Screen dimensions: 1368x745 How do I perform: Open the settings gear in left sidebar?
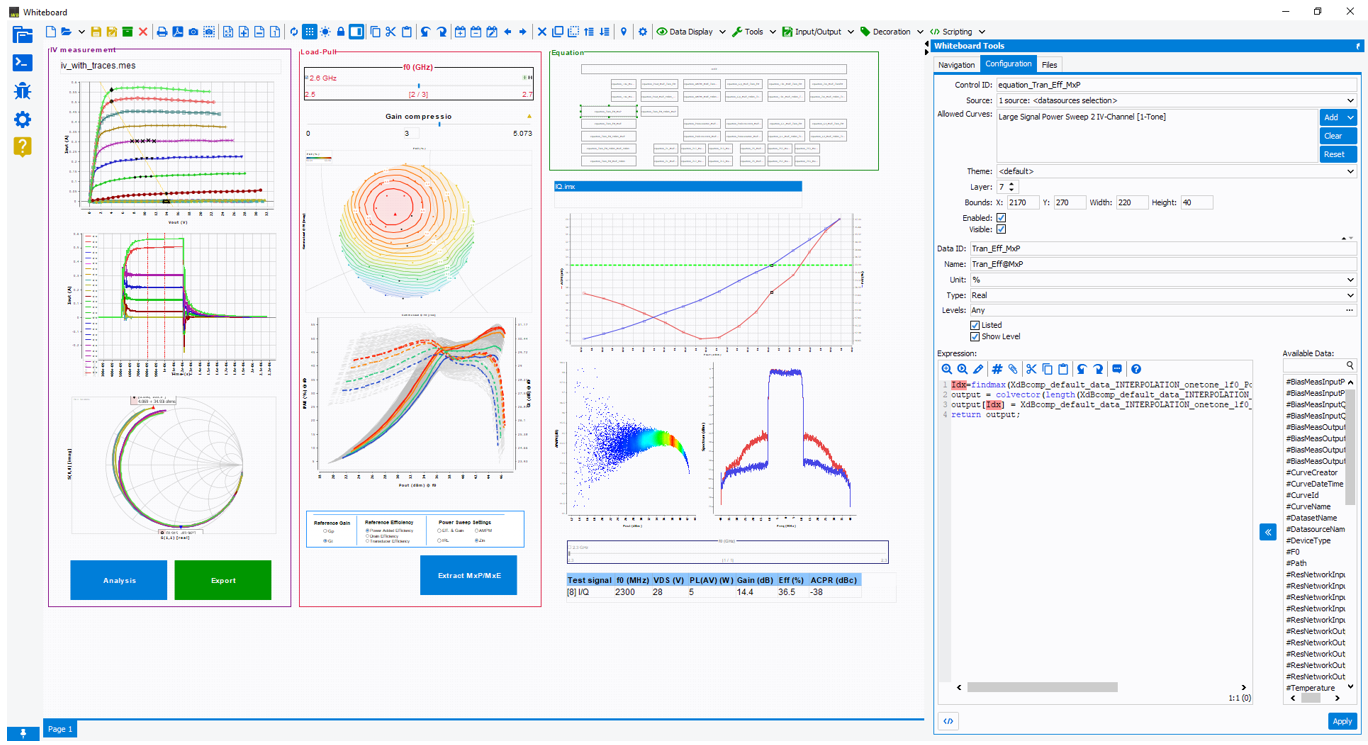point(22,119)
